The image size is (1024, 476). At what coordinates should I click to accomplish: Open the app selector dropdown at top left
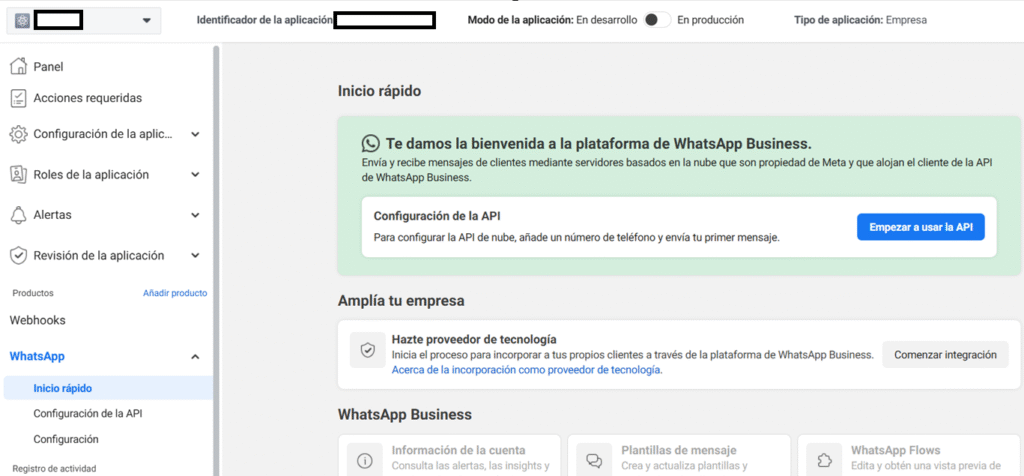point(84,21)
